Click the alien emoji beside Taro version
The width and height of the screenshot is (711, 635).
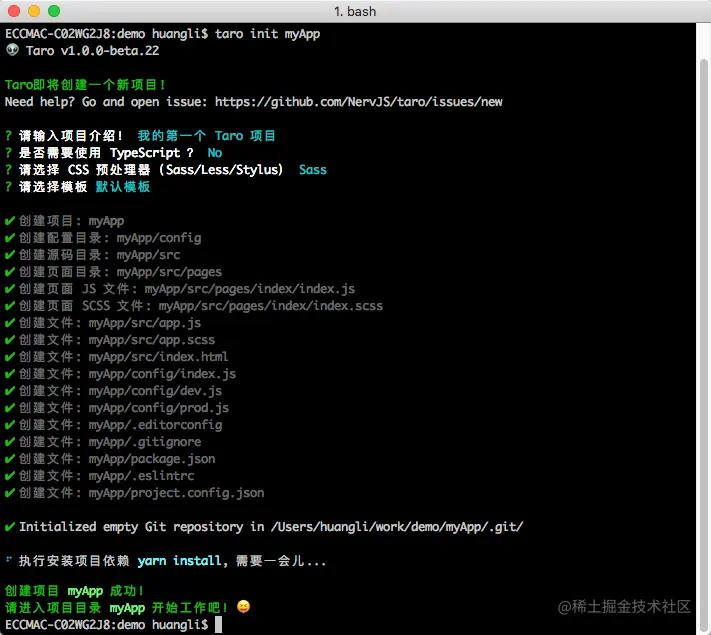point(12,50)
